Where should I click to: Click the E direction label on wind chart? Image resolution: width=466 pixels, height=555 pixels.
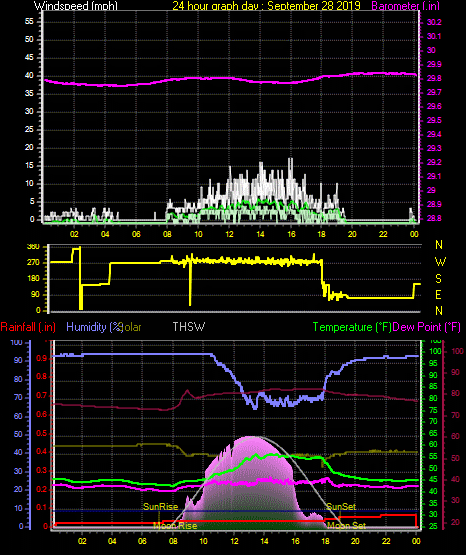pos(438,294)
